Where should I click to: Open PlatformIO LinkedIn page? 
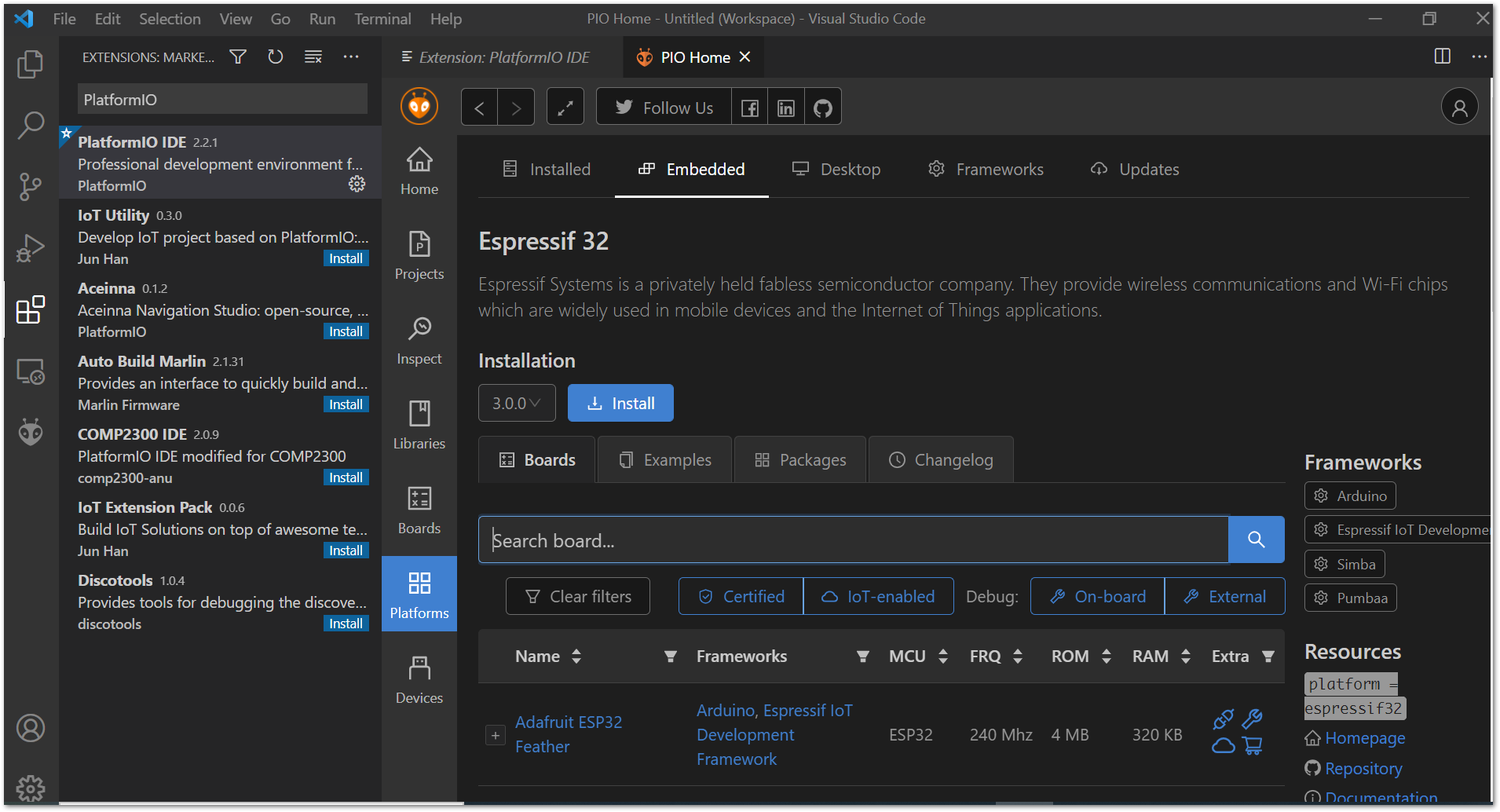(x=786, y=108)
